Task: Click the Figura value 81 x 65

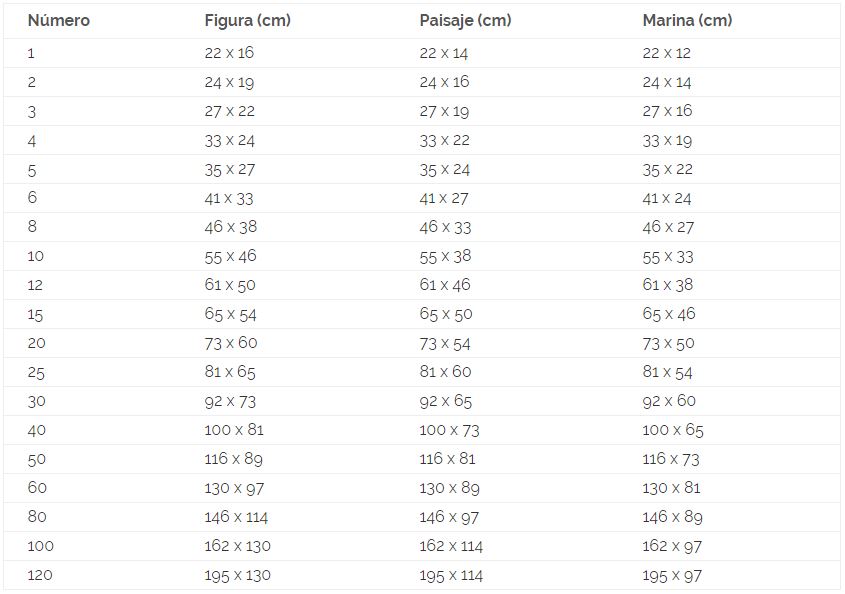Action: click(x=229, y=372)
